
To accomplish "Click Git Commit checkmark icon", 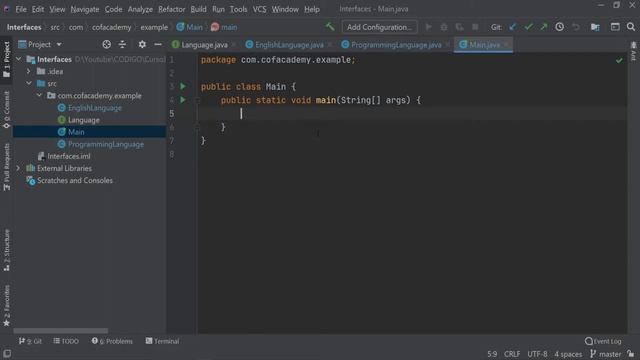I will pos(529,27).
